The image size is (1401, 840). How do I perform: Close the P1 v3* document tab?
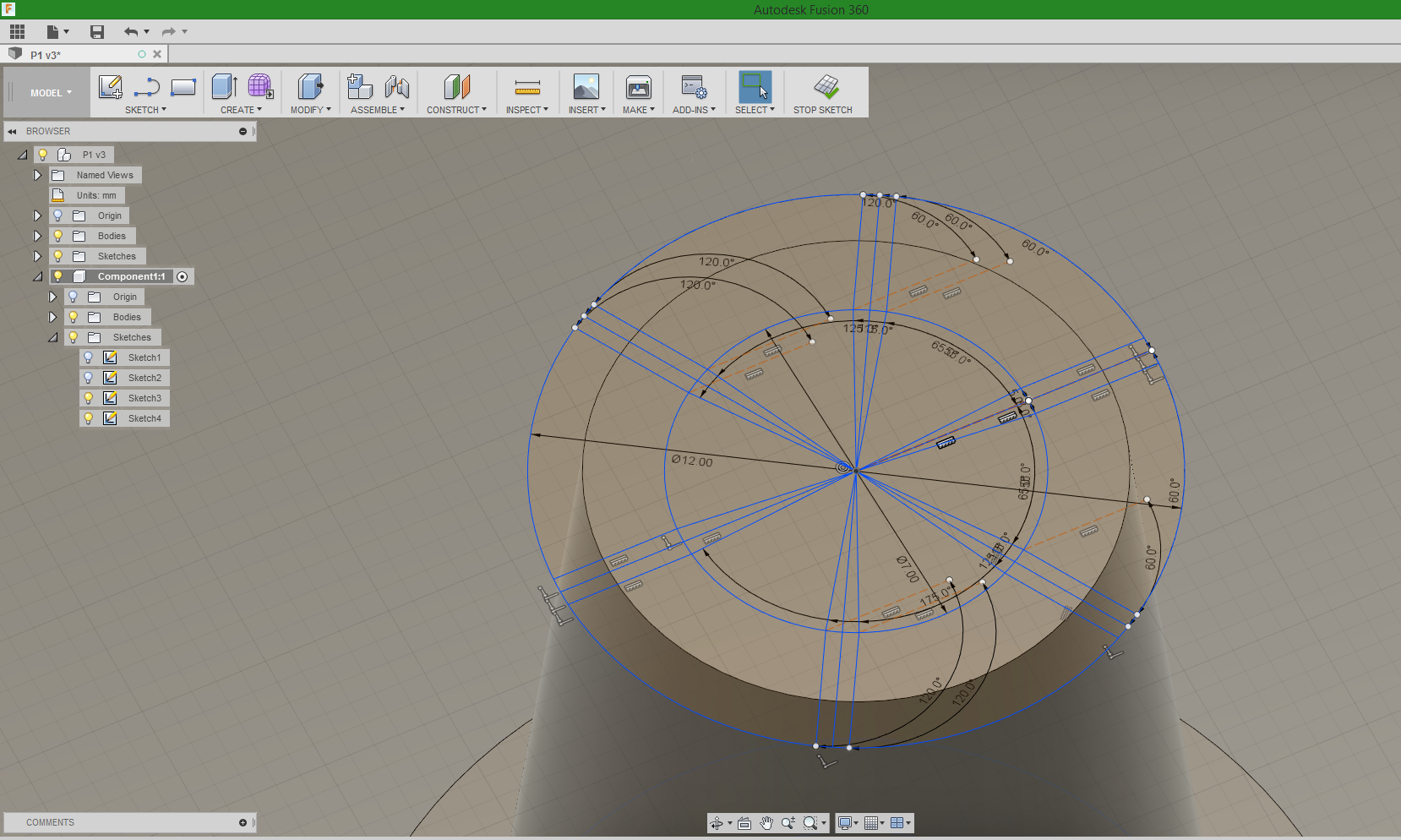157,54
